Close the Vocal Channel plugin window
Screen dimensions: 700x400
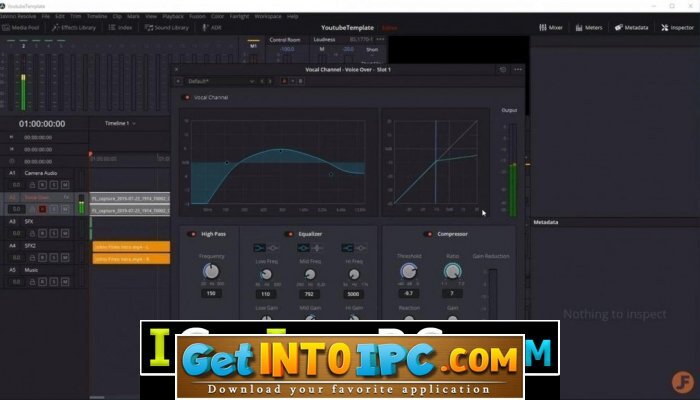176,70
